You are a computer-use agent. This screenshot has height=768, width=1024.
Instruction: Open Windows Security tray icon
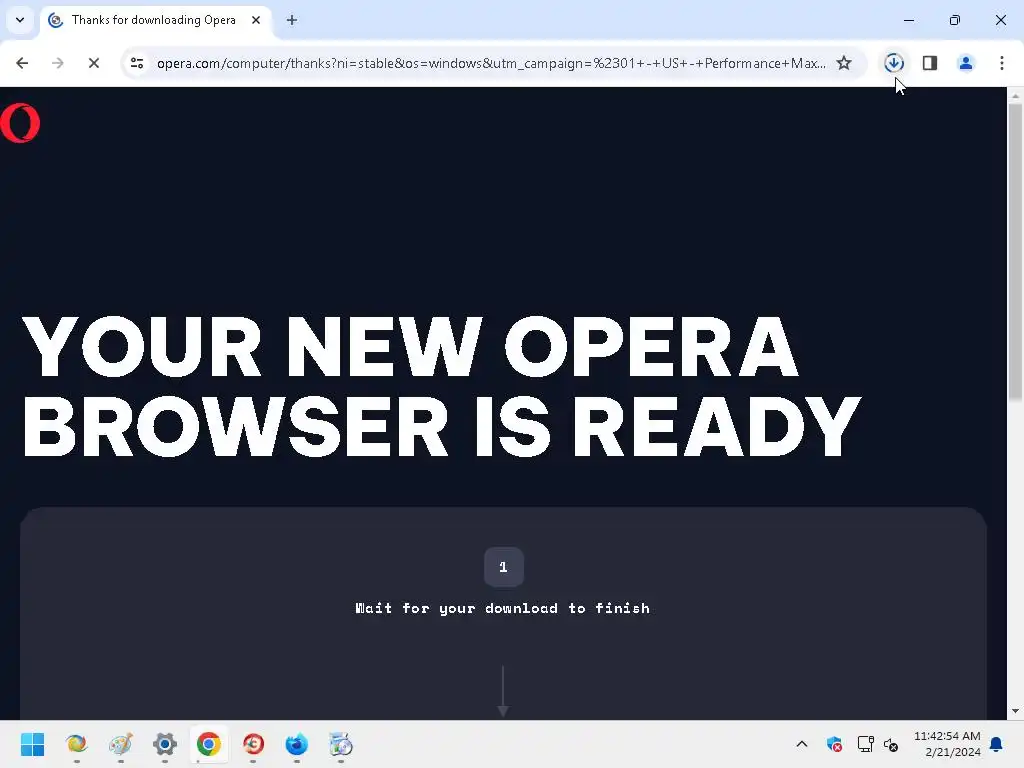[x=834, y=744]
